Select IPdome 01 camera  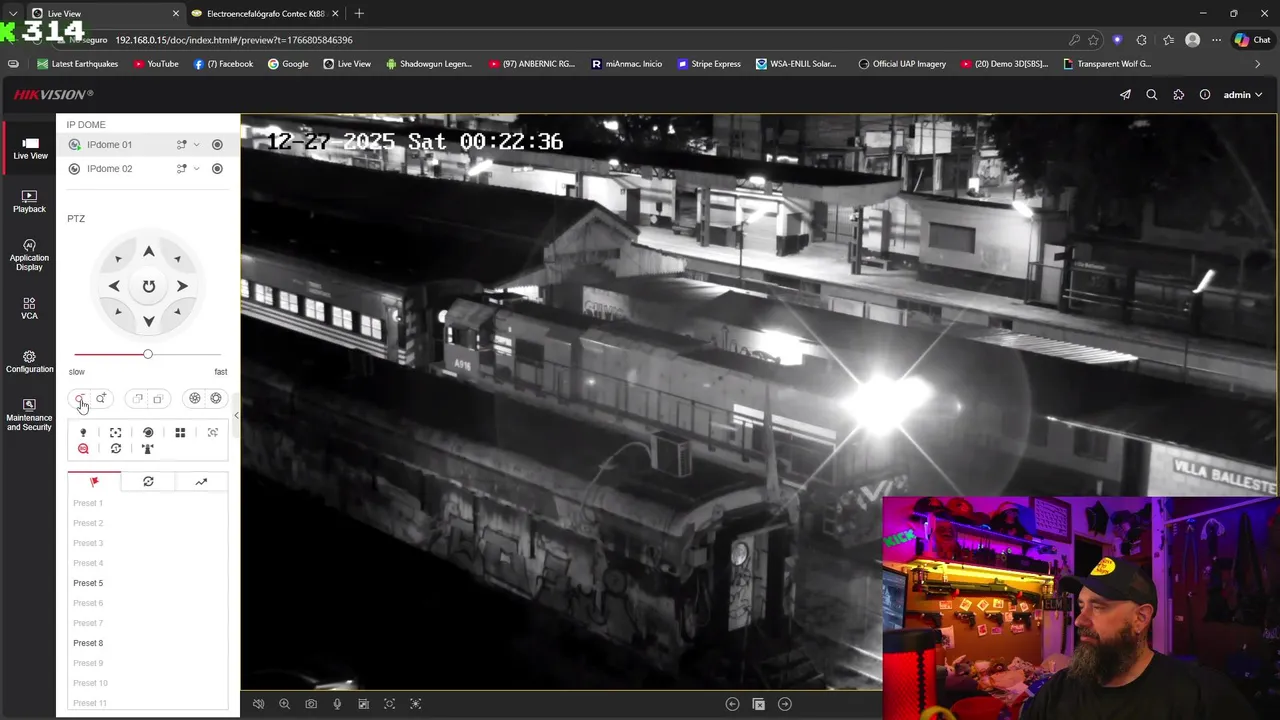click(x=109, y=145)
